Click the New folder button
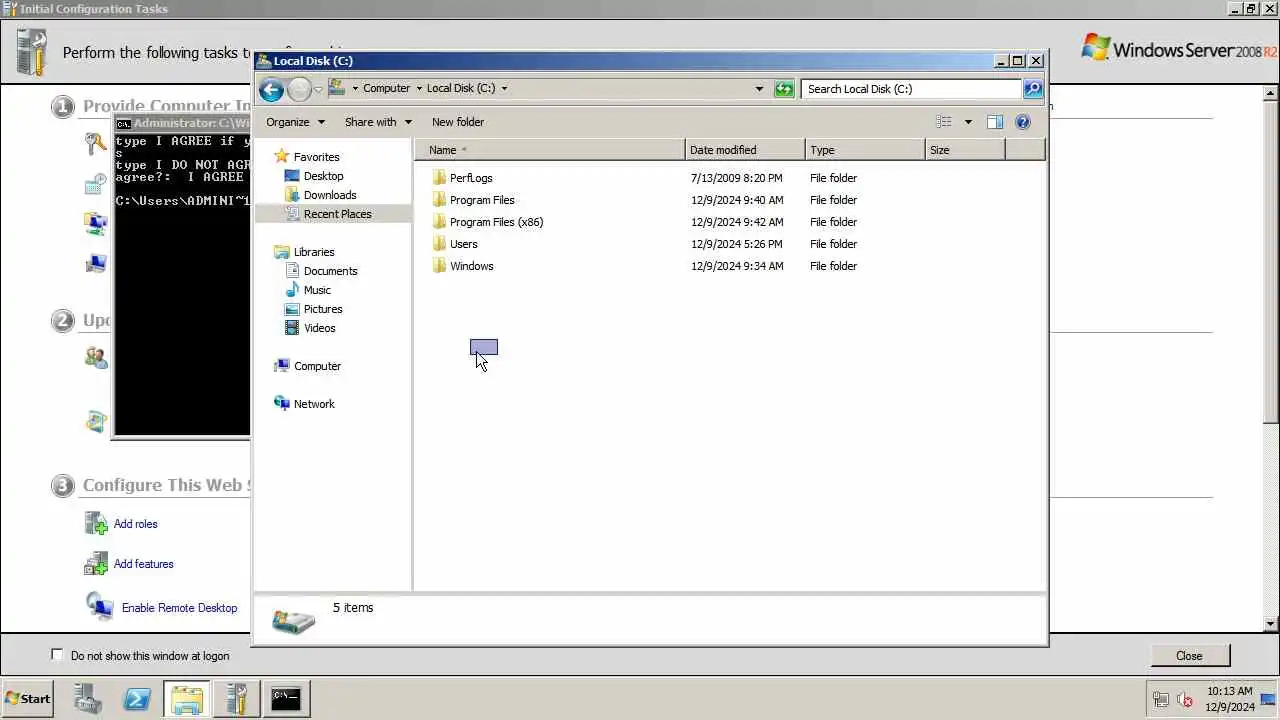Screen dimensions: 1280x720 [x=458, y=122]
